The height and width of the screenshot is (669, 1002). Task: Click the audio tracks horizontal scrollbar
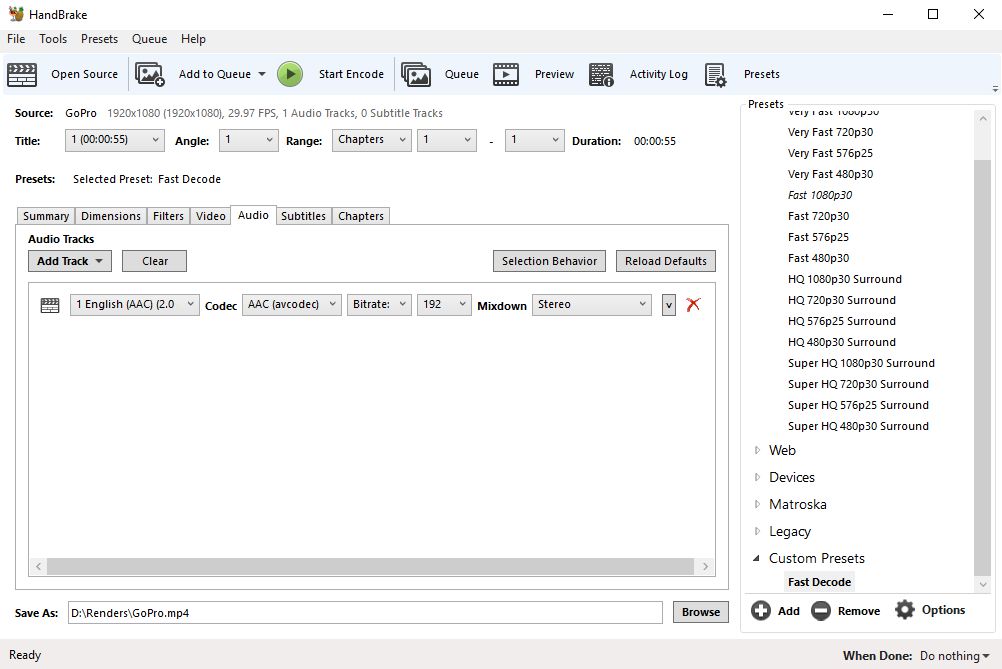pos(371,566)
